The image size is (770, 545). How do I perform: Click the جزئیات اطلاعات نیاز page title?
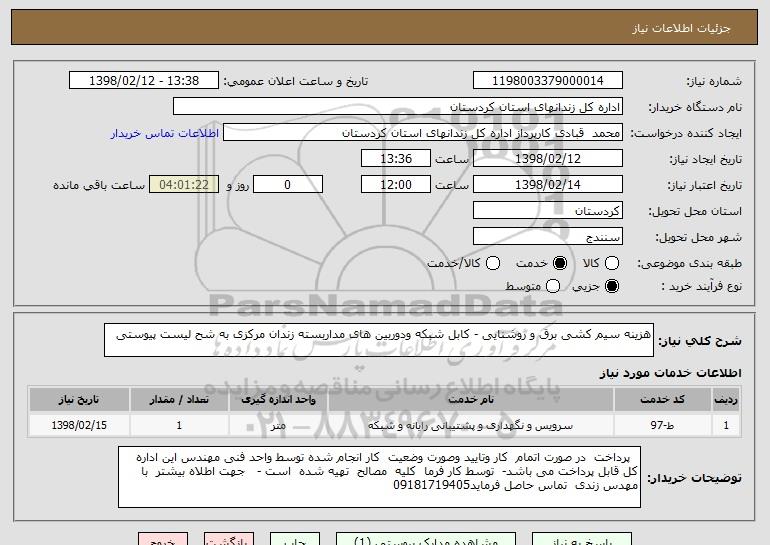click(682, 28)
